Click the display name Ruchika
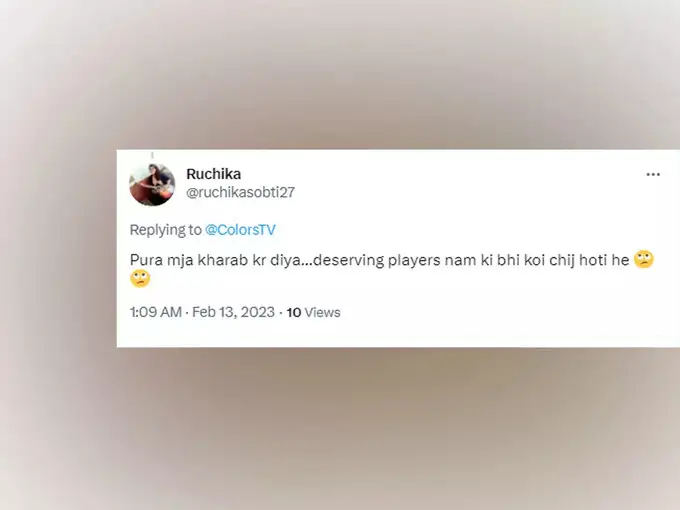Screen dimensions: 680x510 [213, 174]
